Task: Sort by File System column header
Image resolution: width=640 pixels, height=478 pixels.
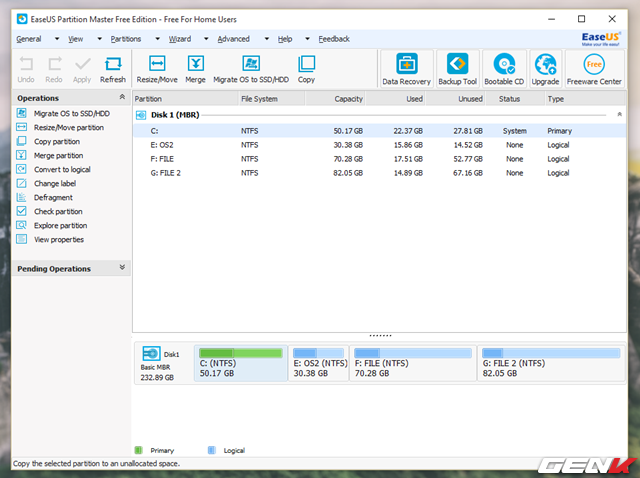Action: (271, 99)
